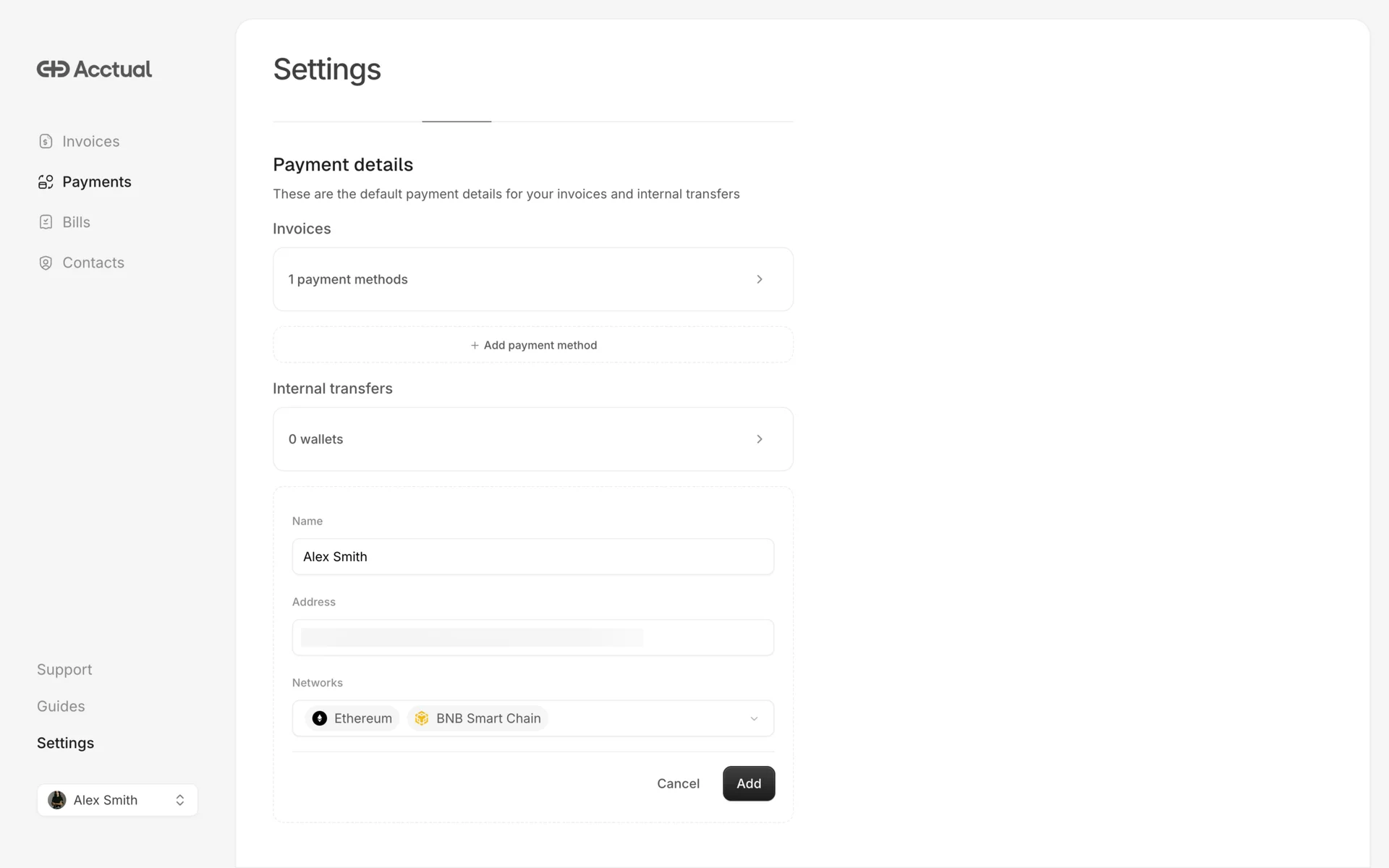
Task: Click the Invoices sidebar icon
Action: 46,142
